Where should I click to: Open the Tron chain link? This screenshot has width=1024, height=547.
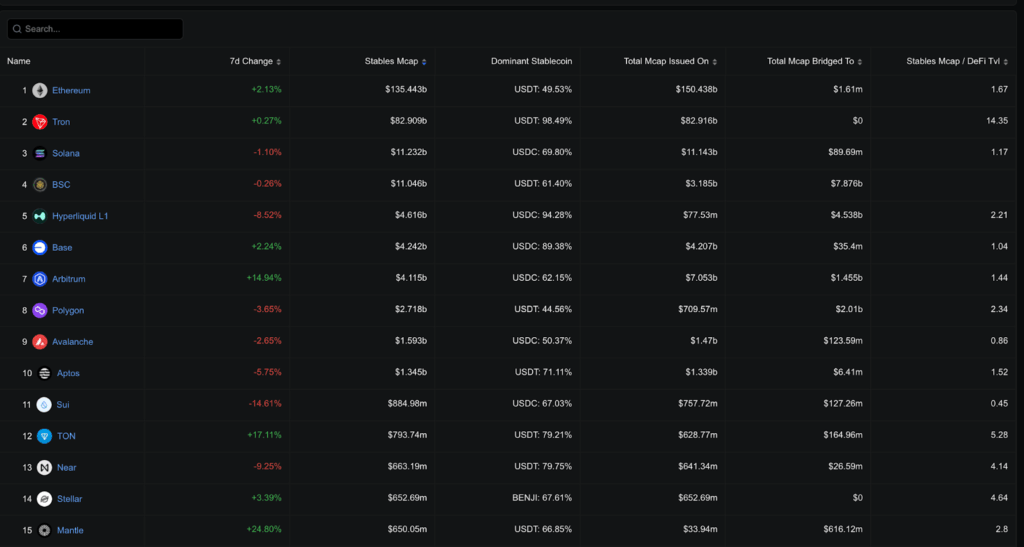pos(61,121)
